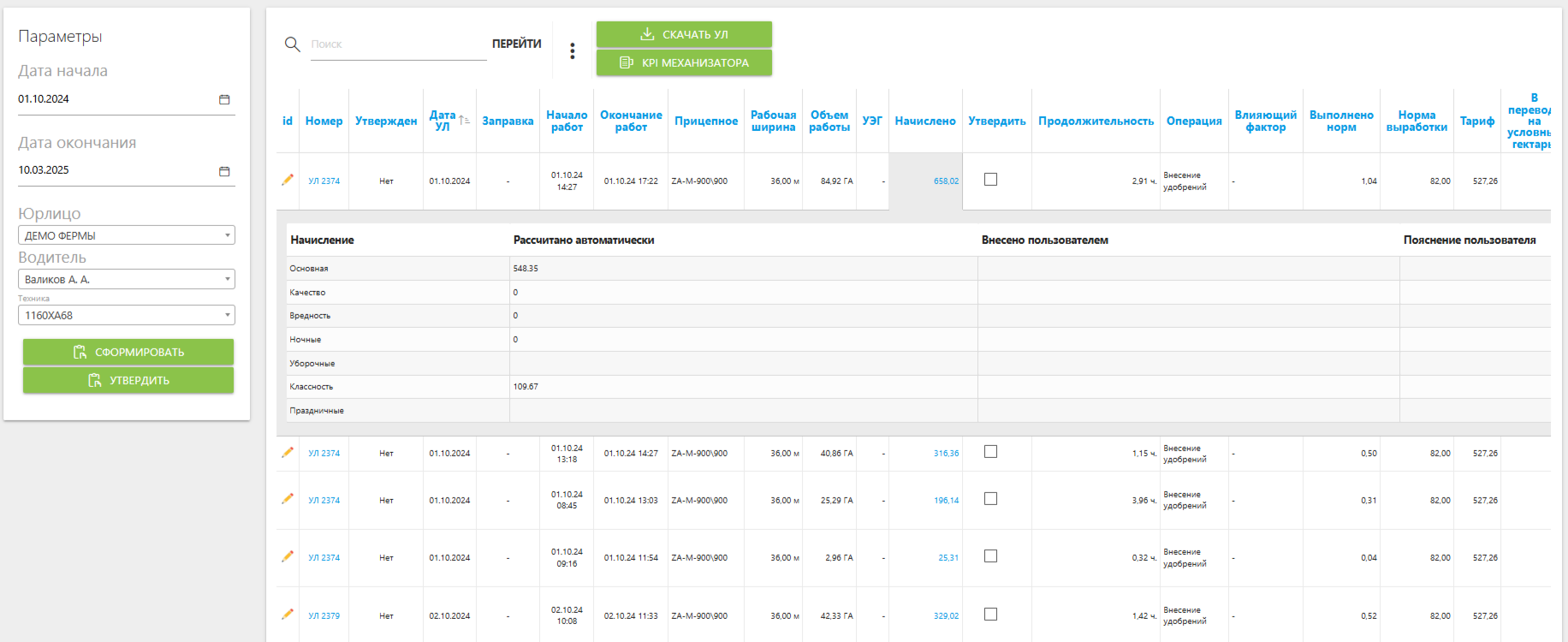This screenshot has width=1568, height=642.
Task: Open the three-dot options menu
Action: 573,51
